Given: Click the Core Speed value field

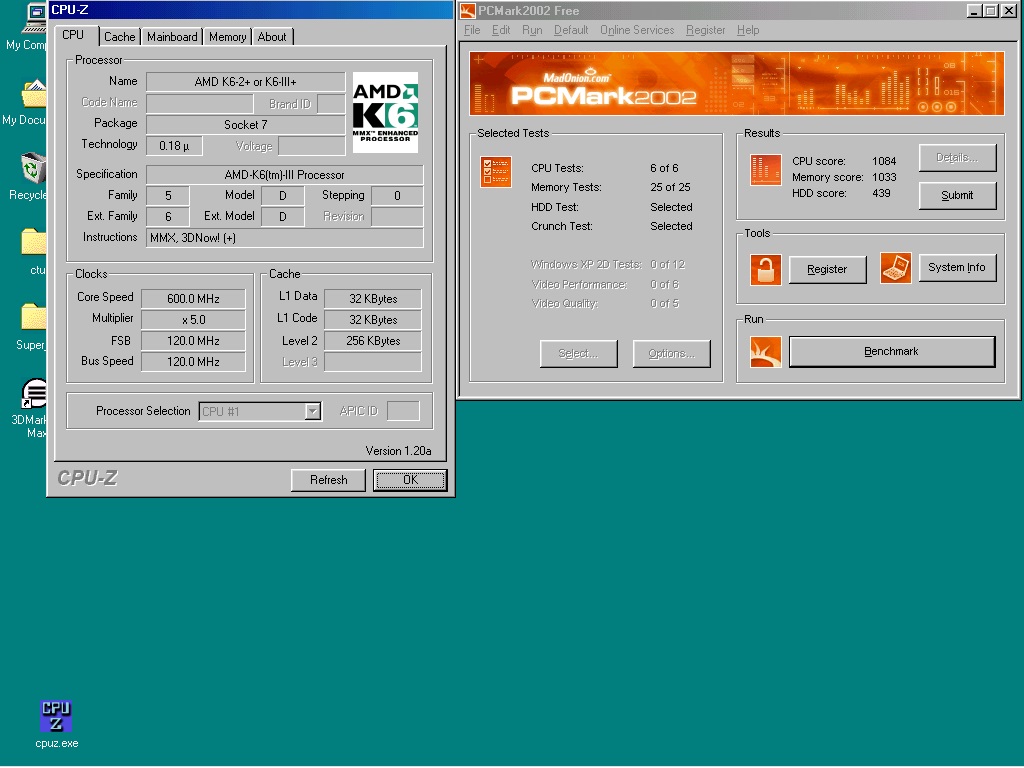Looking at the screenshot, I should click(193, 298).
